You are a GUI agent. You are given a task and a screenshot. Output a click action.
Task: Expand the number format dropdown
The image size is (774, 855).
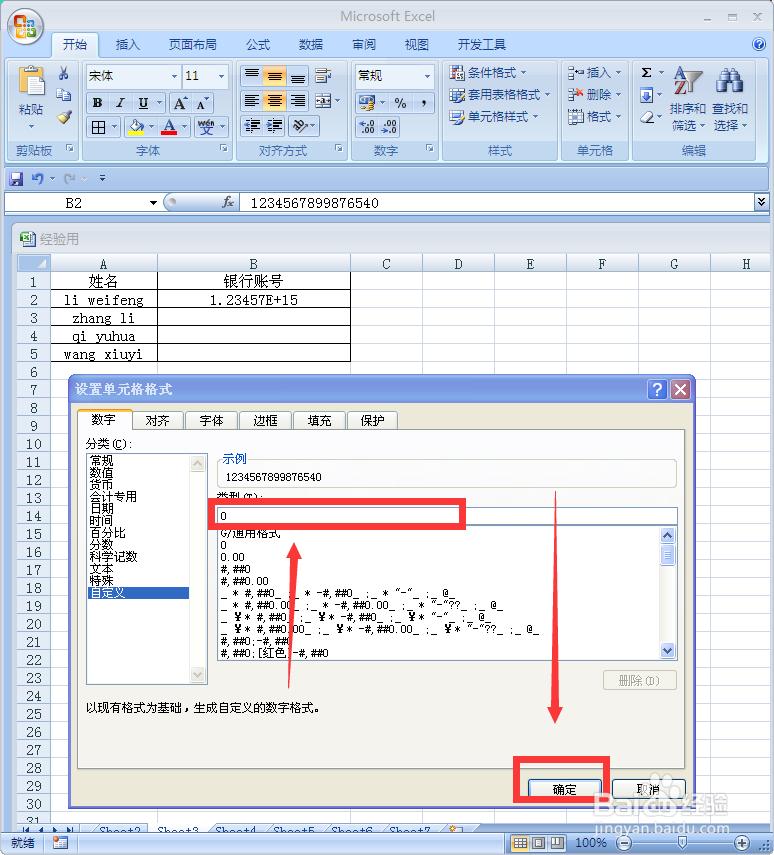click(427, 76)
